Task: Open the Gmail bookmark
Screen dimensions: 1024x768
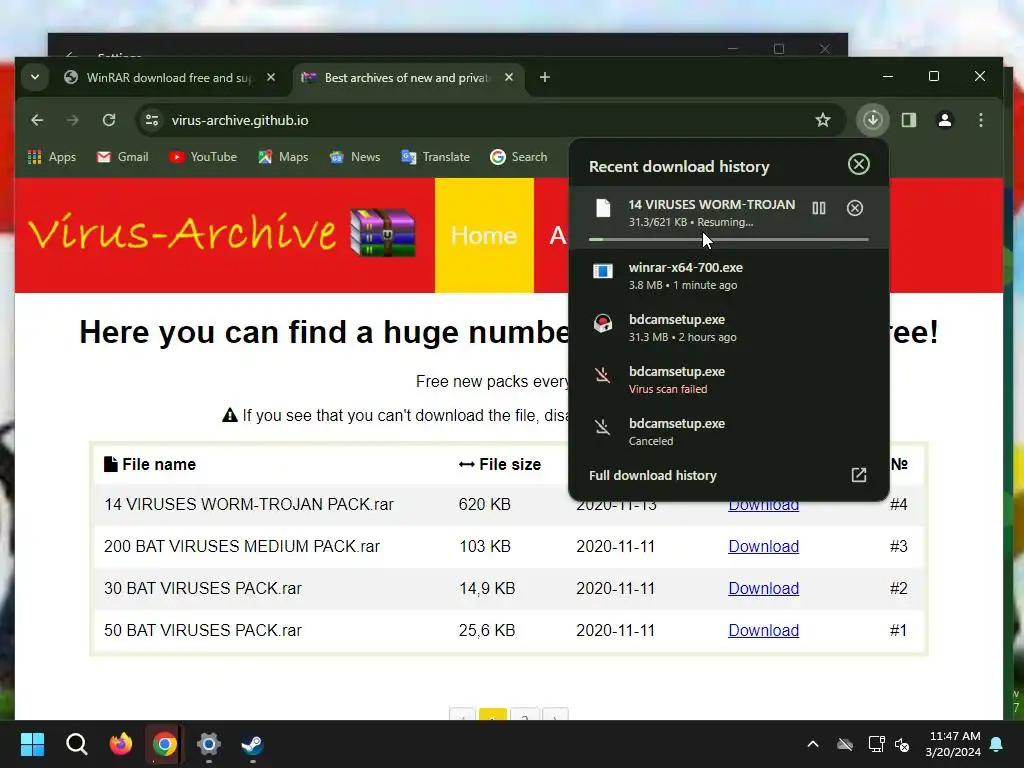Action: pyautogui.click(x=123, y=157)
